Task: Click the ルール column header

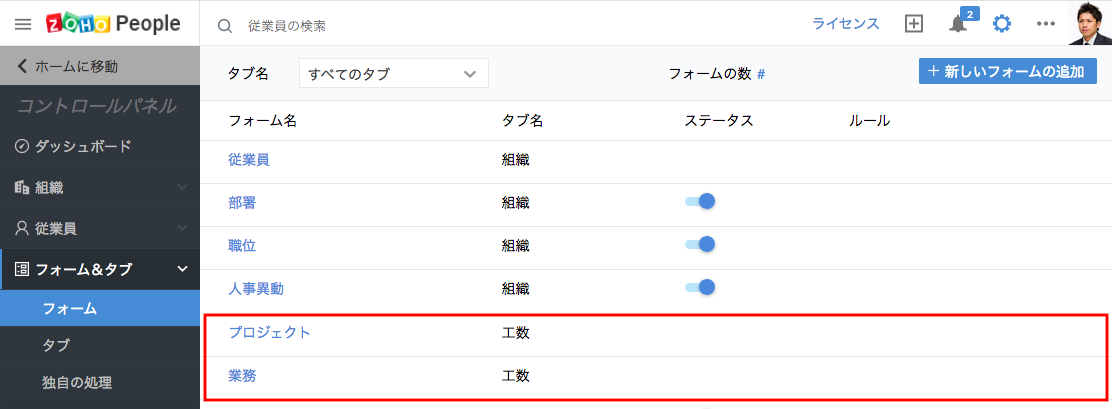Action: [869, 121]
